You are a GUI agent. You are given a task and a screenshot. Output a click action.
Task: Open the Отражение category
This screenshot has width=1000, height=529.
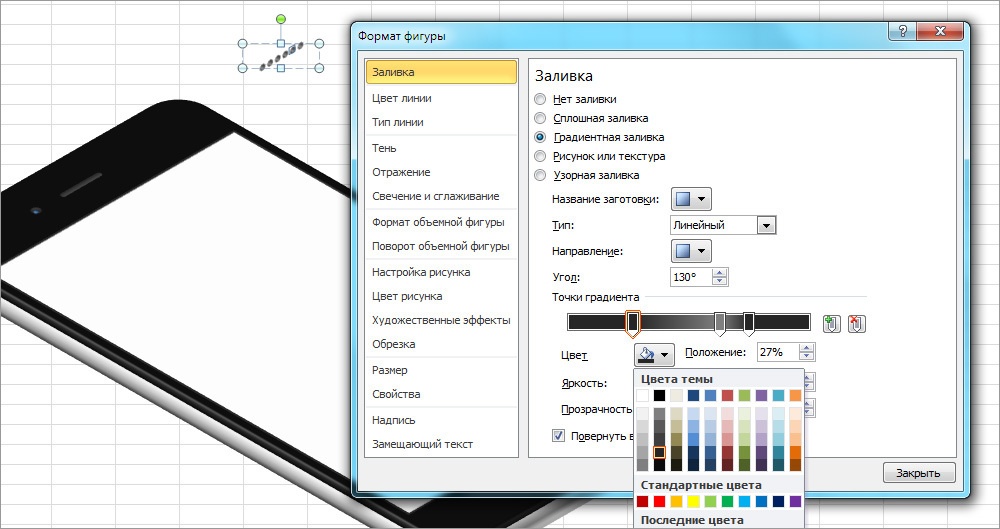click(441, 172)
